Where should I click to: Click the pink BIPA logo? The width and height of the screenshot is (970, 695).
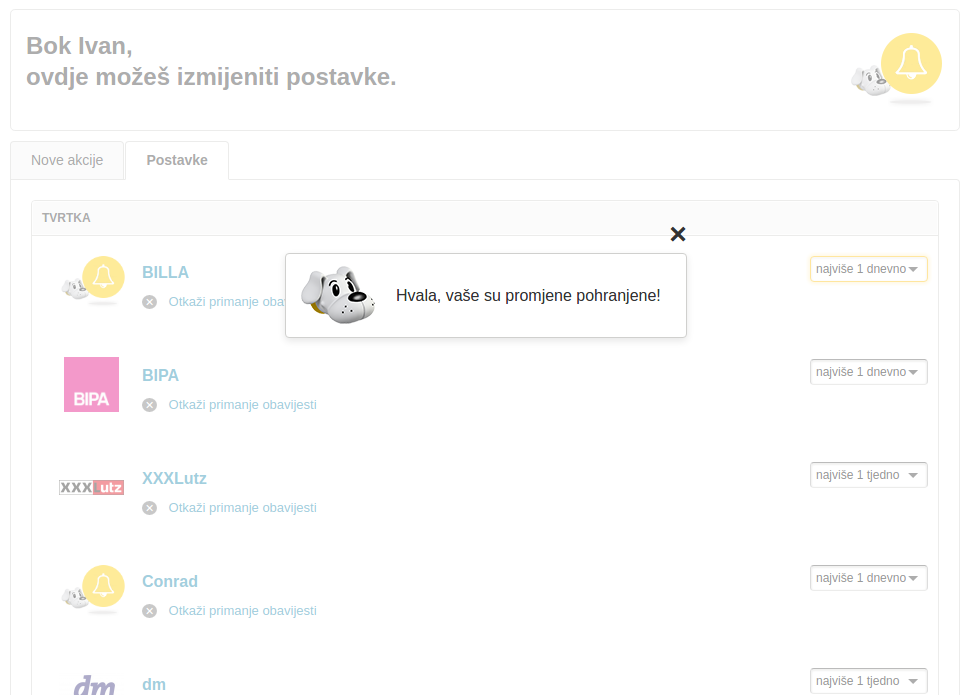tap(91, 384)
